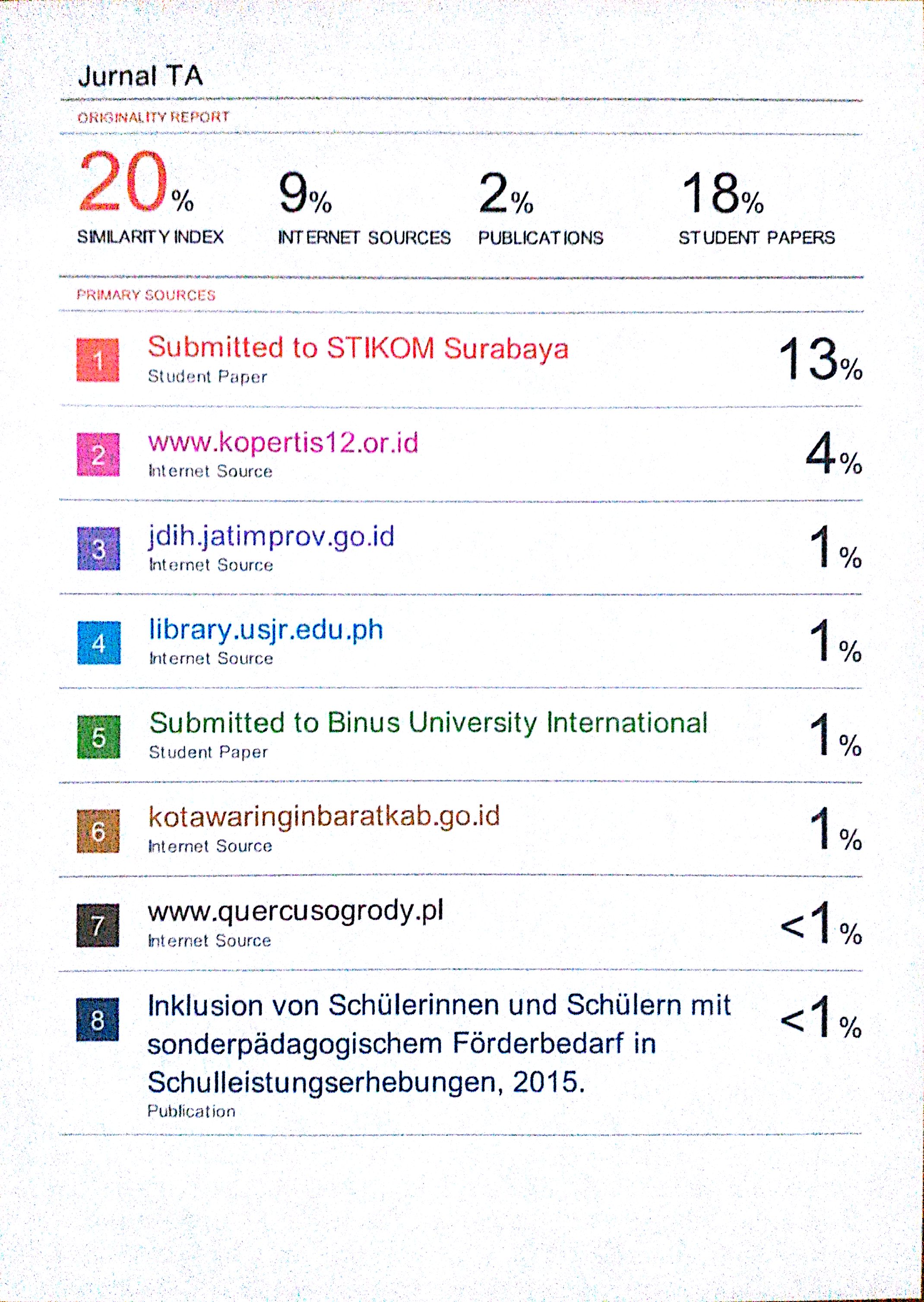Click the library.usjr.edu.ph source link
The height and width of the screenshot is (1302, 924).
pyautogui.click(x=266, y=630)
